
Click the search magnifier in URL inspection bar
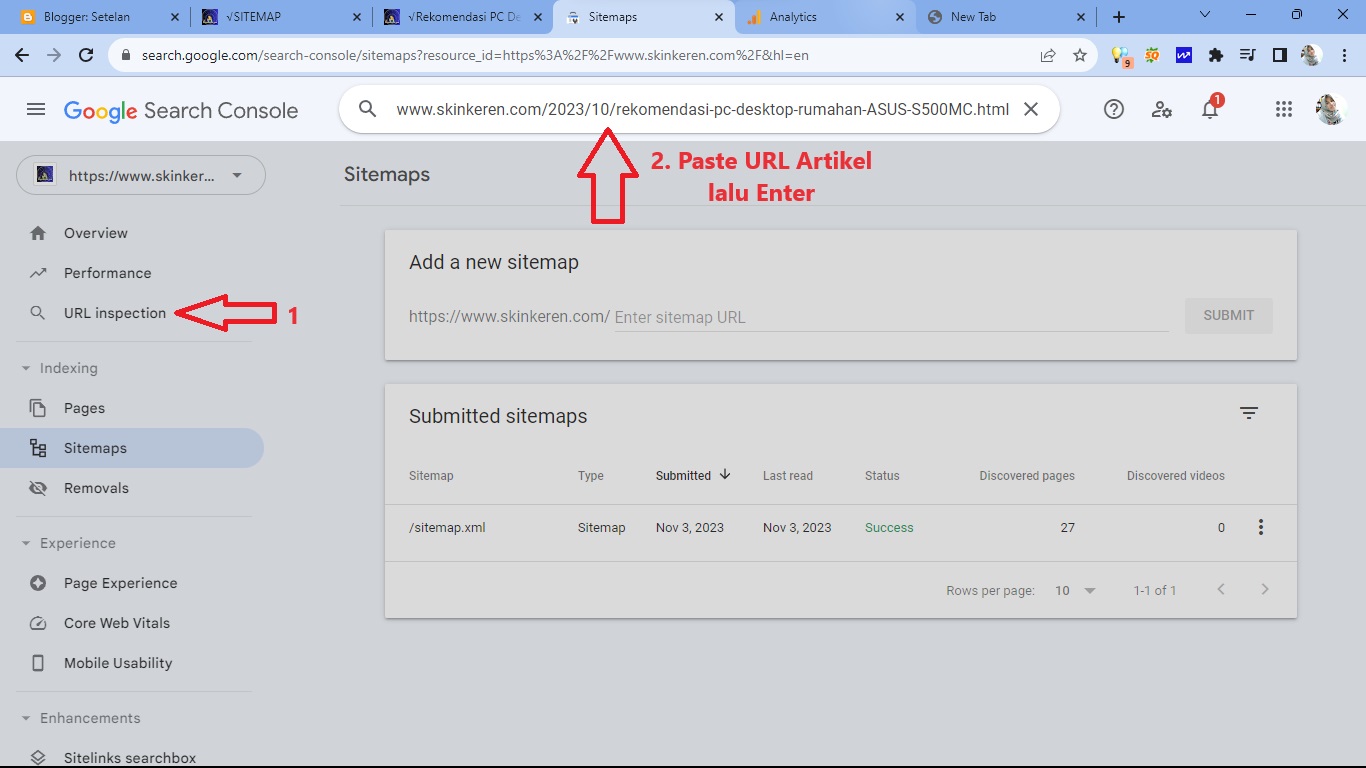[368, 110]
